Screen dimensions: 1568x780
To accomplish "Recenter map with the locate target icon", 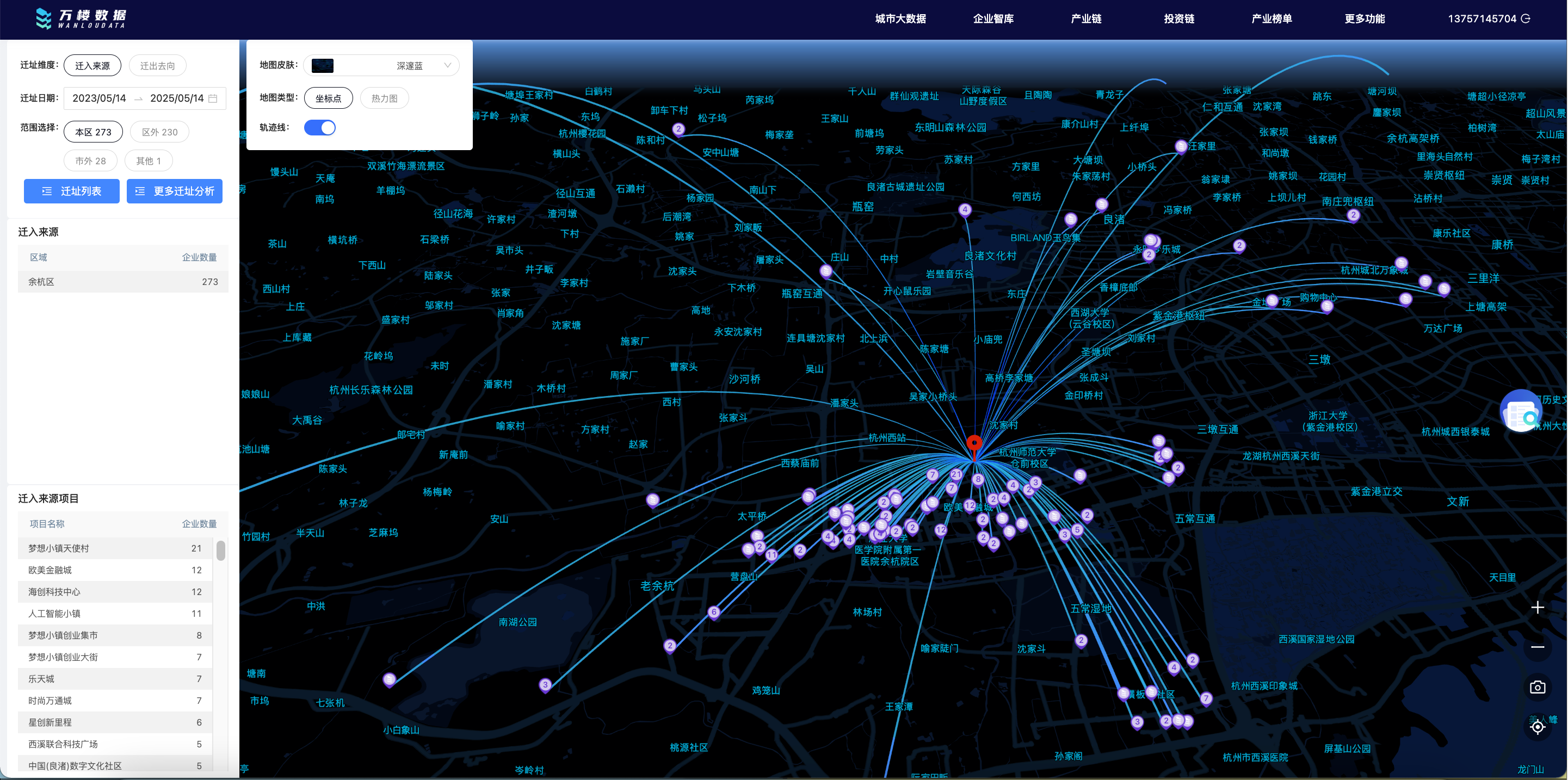I will (1537, 727).
